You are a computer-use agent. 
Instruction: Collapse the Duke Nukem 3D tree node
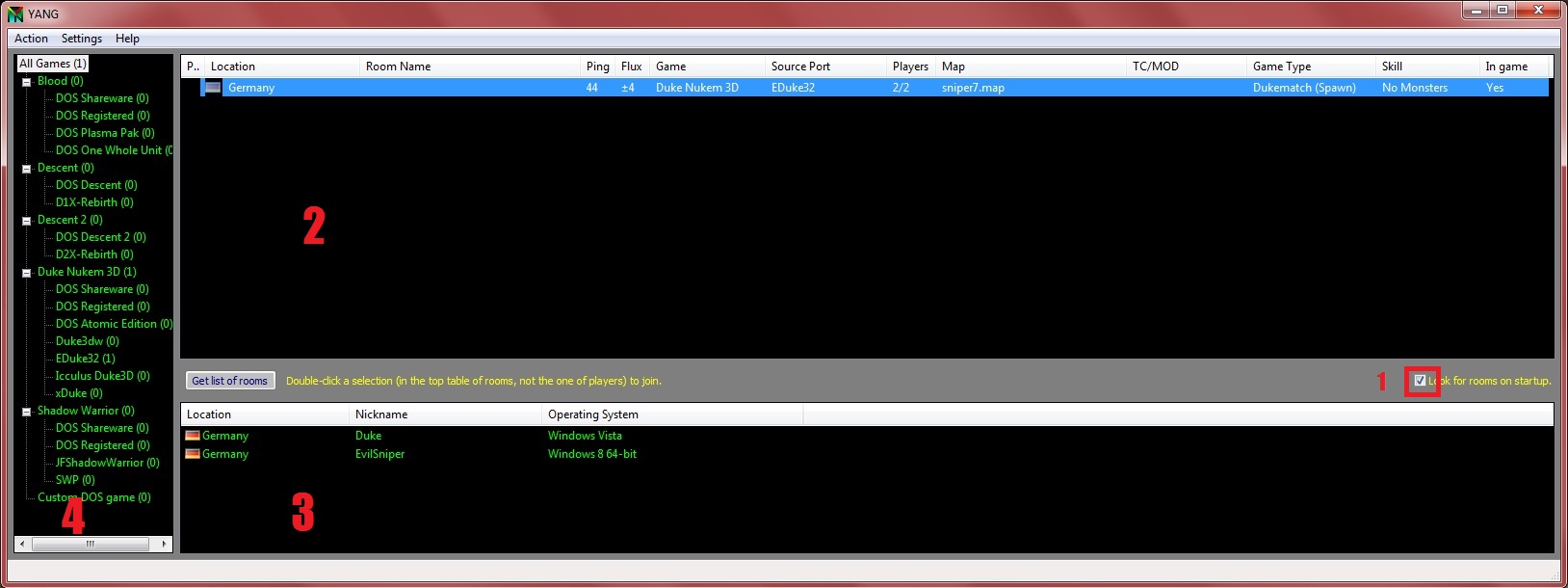(27, 273)
